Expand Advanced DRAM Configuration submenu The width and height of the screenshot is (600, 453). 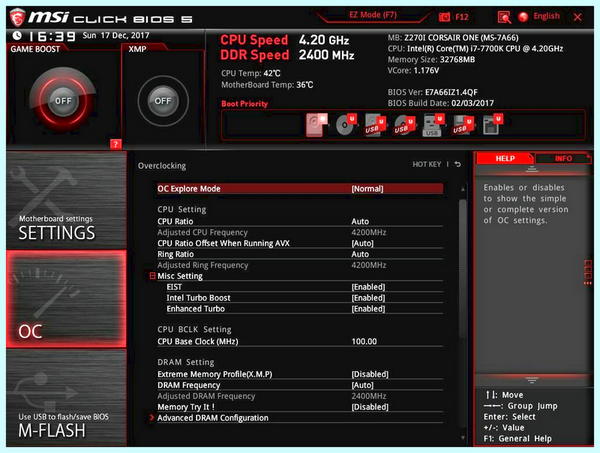[300, 418]
